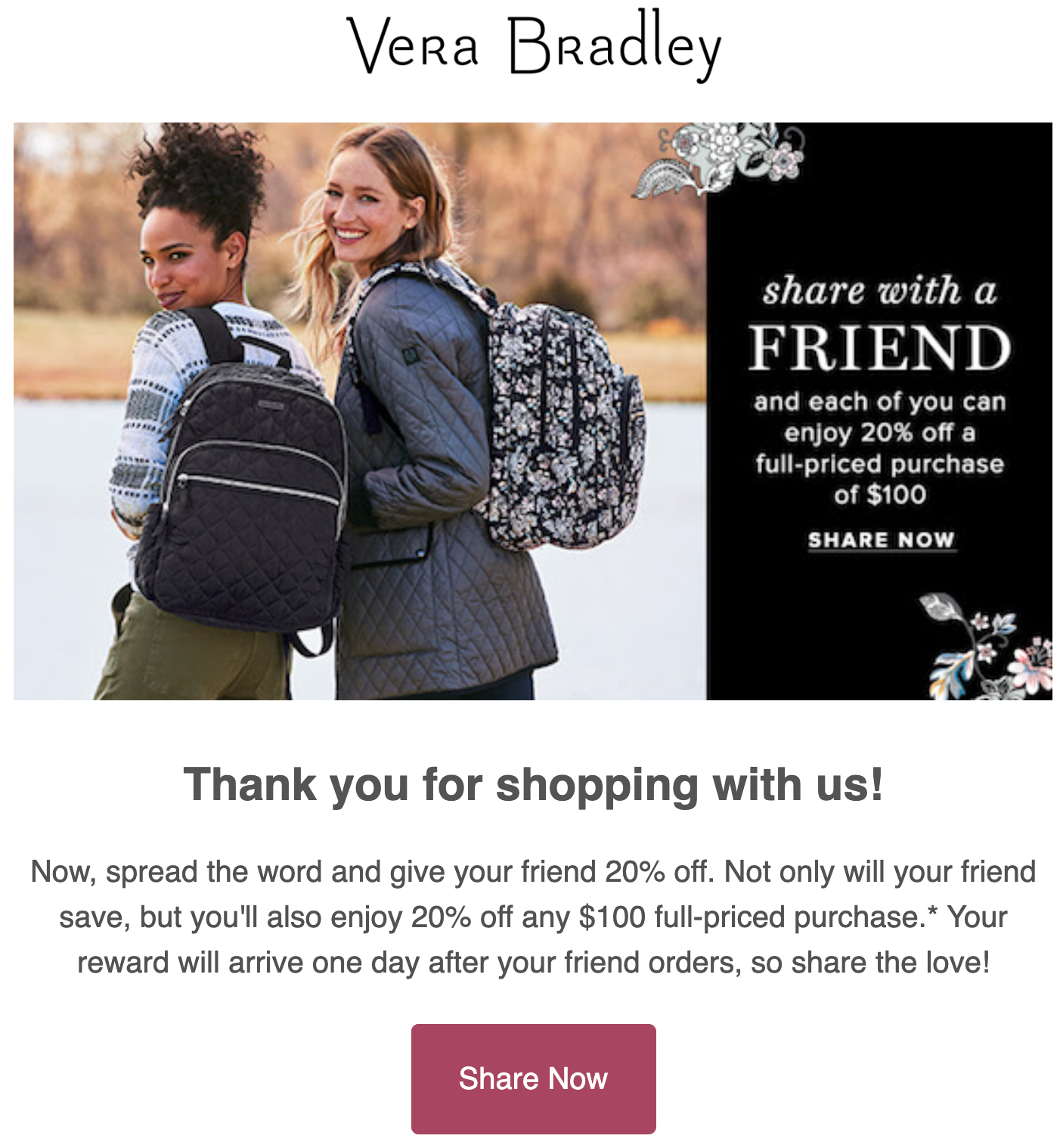This screenshot has height=1148, width=1060.
Task: Click the 'of $100' text in banner
Action: click(879, 495)
